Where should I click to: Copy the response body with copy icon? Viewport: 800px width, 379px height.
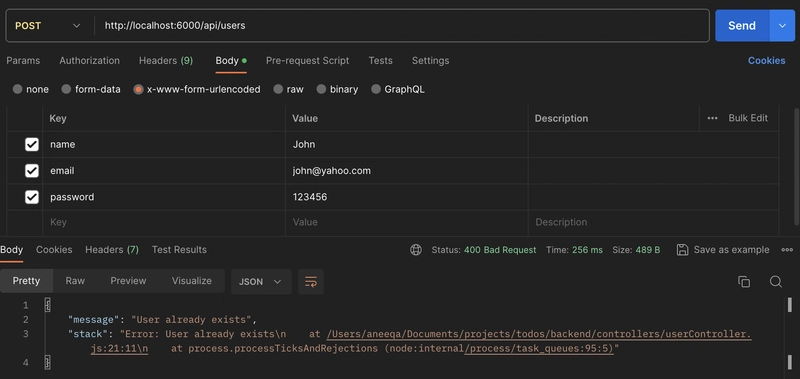pos(744,282)
